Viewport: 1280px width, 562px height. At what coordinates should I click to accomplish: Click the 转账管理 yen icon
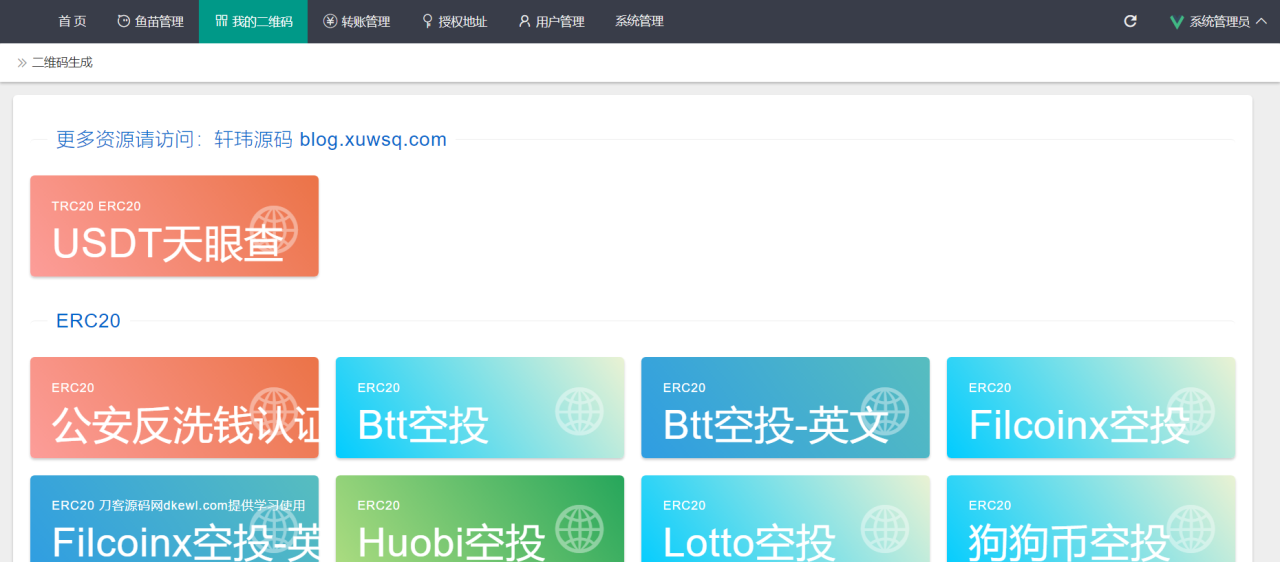(x=330, y=21)
